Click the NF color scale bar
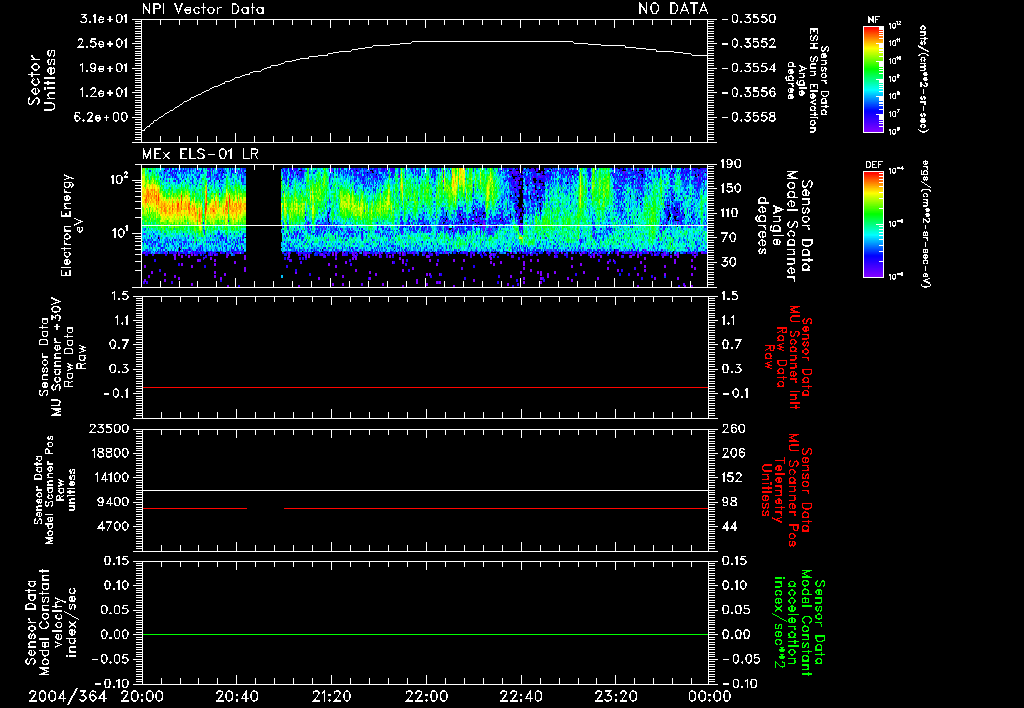The image size is (1024, 708). pos(873,78)
